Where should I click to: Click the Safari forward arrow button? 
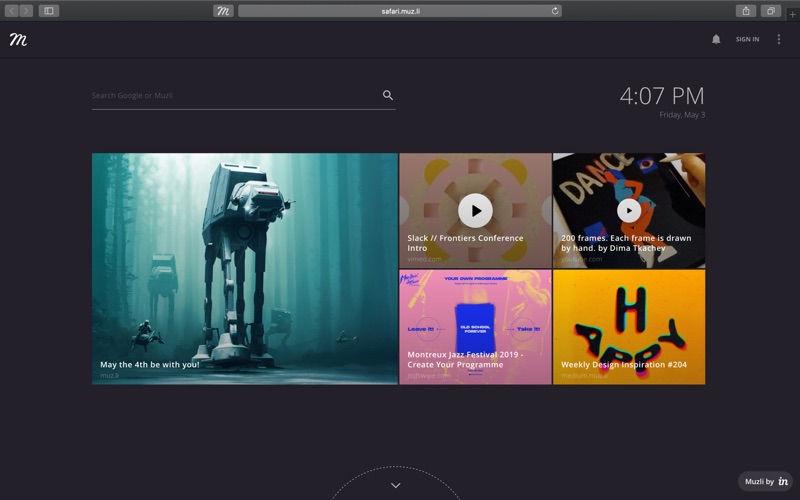(x=26, y=11)
